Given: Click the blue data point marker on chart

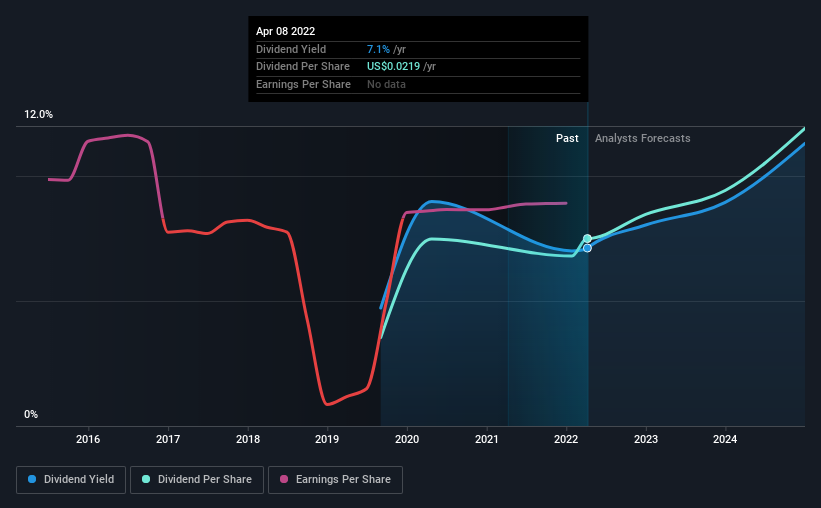Looking at the screenshot, I should [587, 248].
